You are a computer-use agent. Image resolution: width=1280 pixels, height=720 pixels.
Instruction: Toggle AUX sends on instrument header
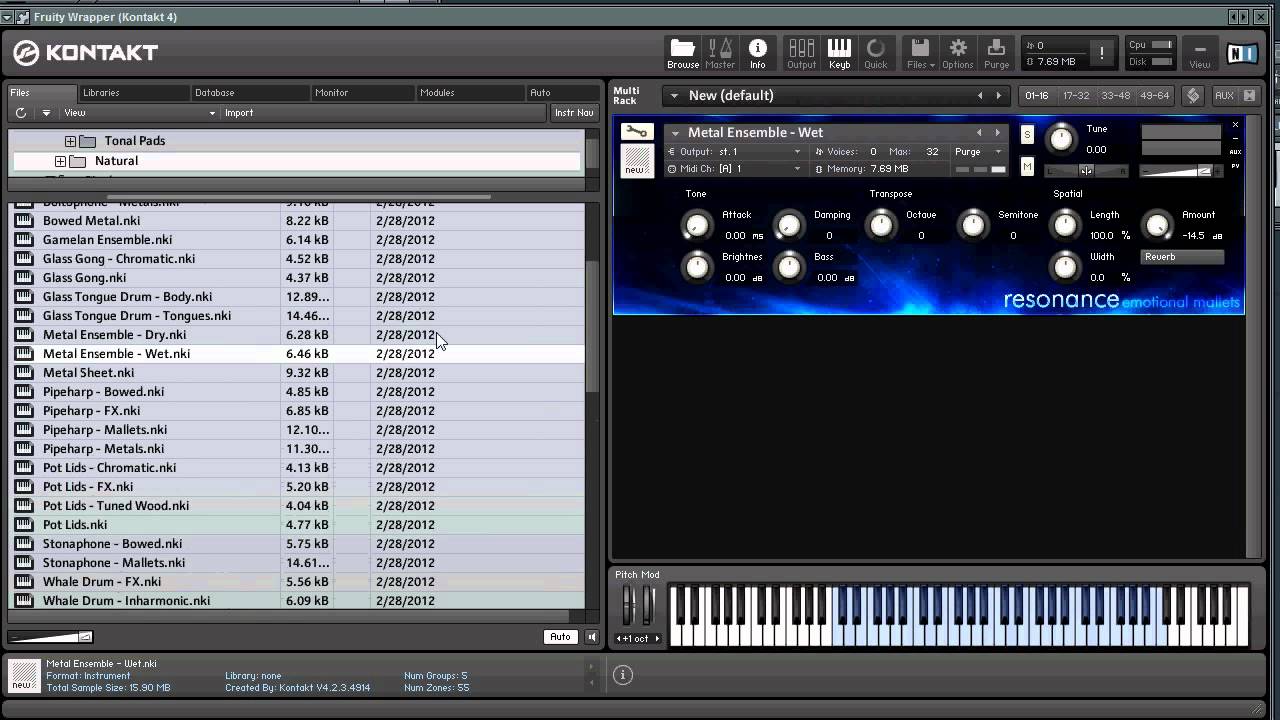(x=1235, y=152)
